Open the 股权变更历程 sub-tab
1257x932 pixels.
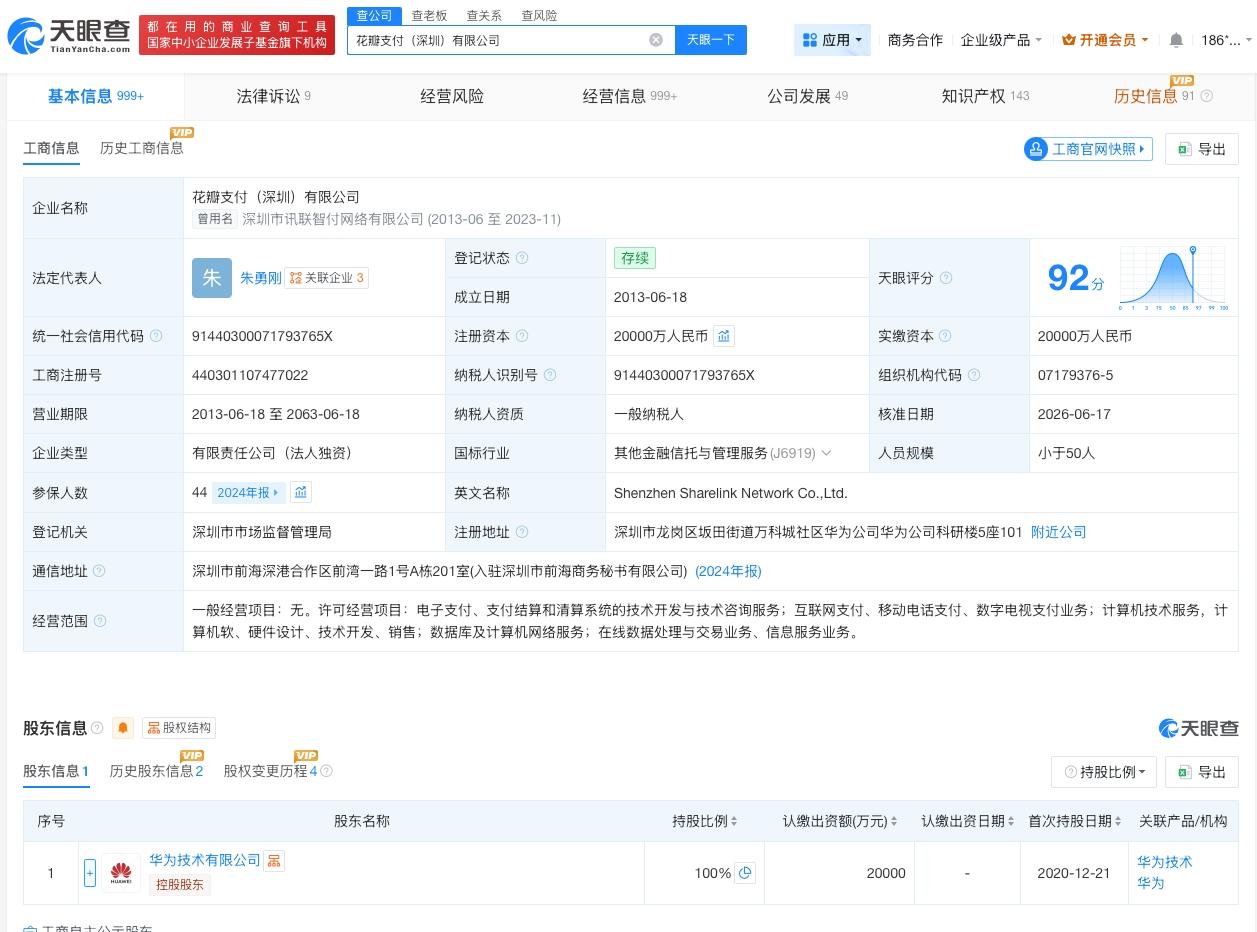tap(270, 771)
